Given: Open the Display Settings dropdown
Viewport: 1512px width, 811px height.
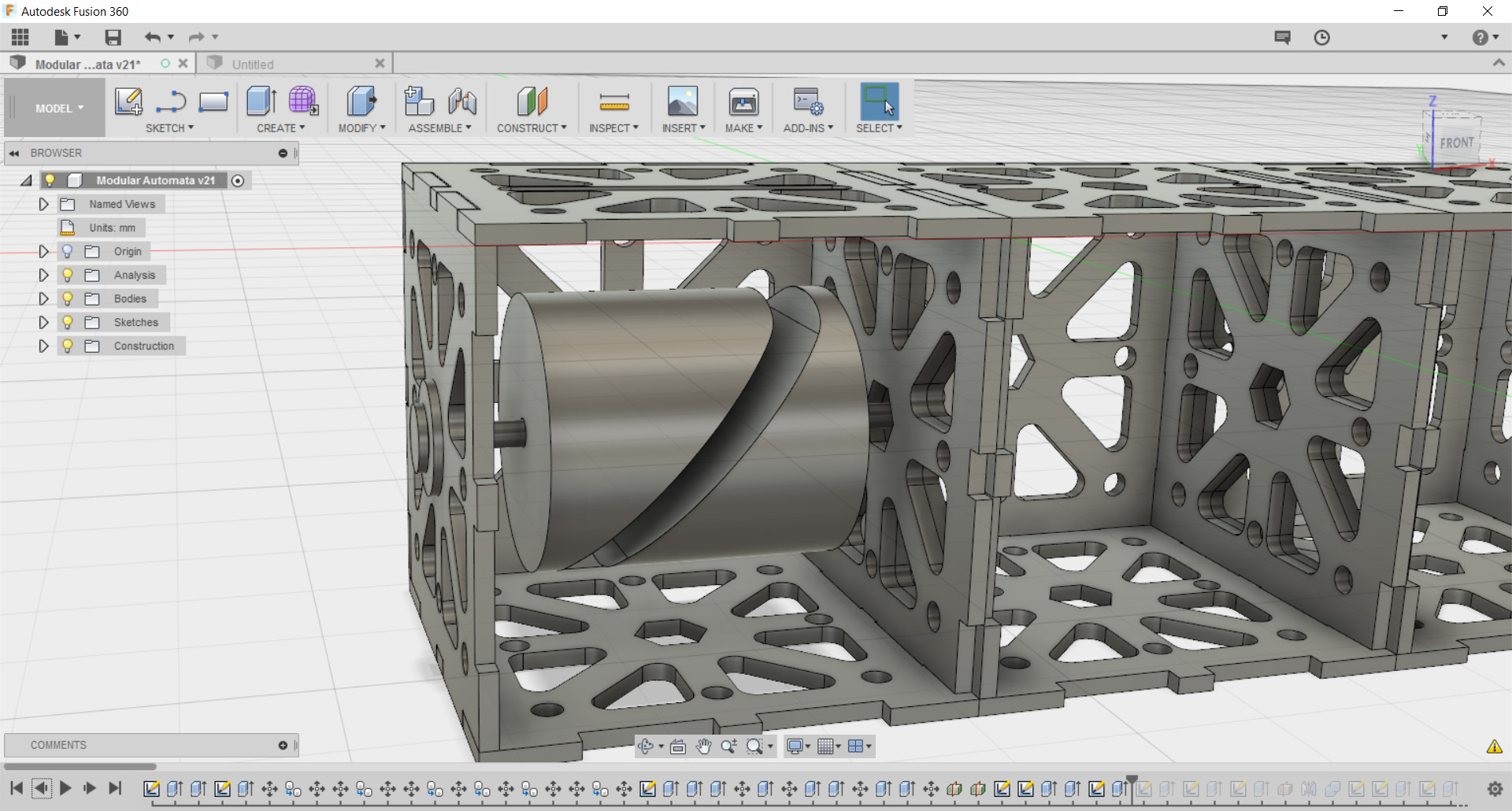Looking at the screenshot, I should [799, 746].
